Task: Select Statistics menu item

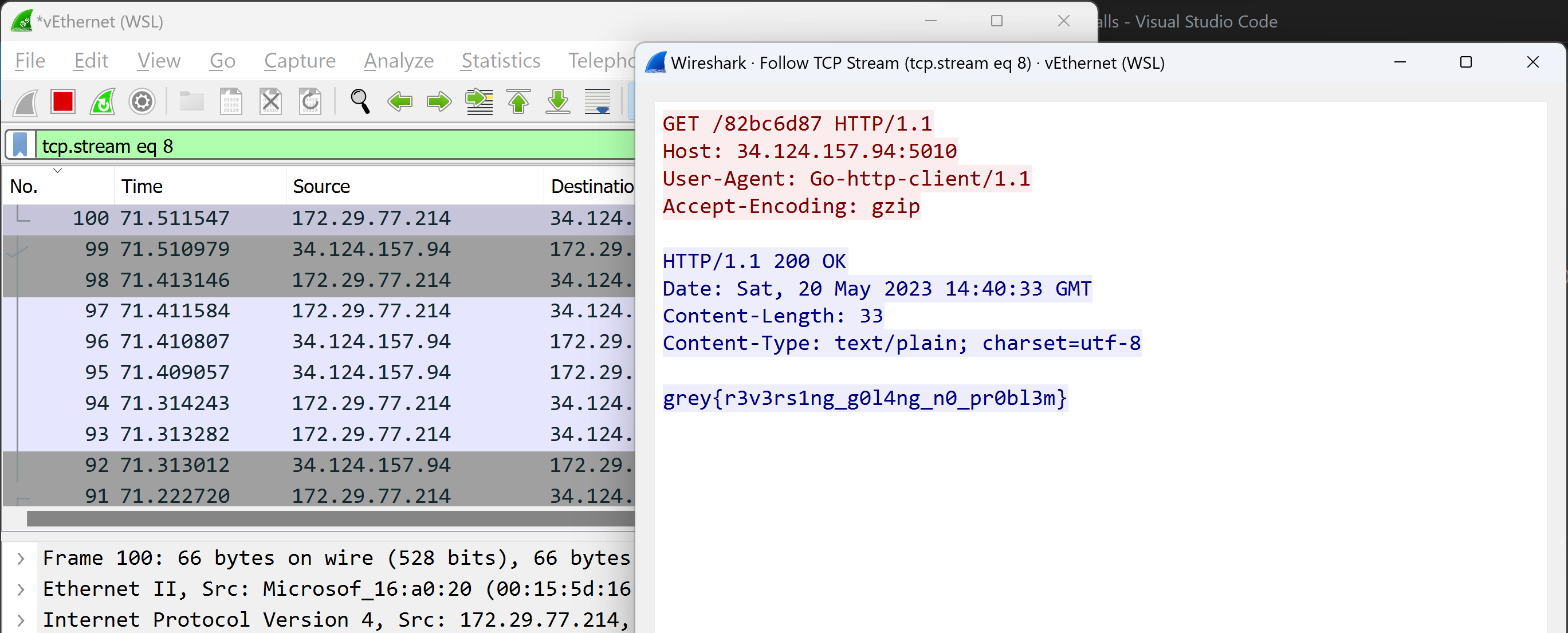Action: point(501,61)
